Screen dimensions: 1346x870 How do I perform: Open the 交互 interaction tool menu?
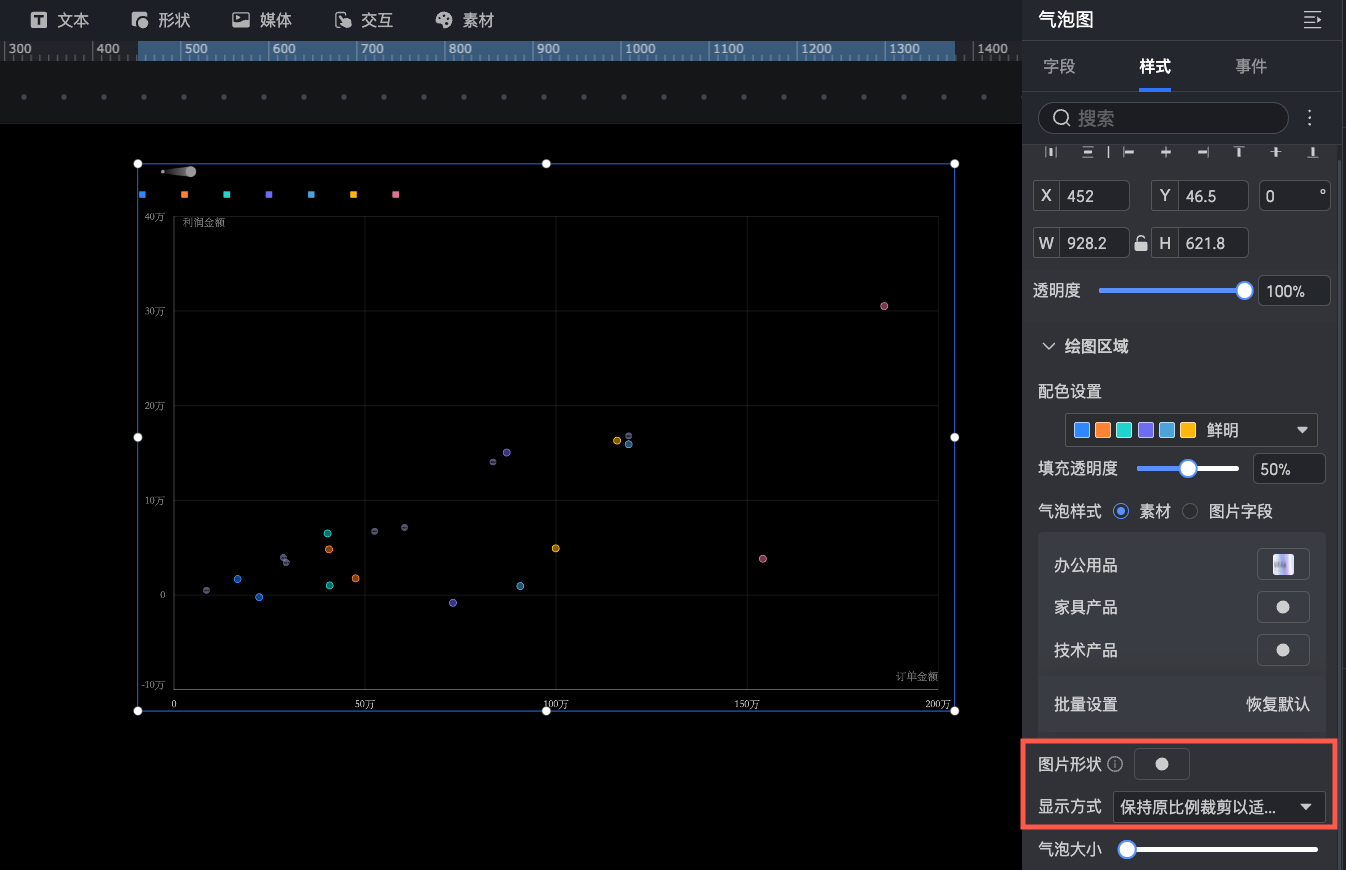coord(363,20)
